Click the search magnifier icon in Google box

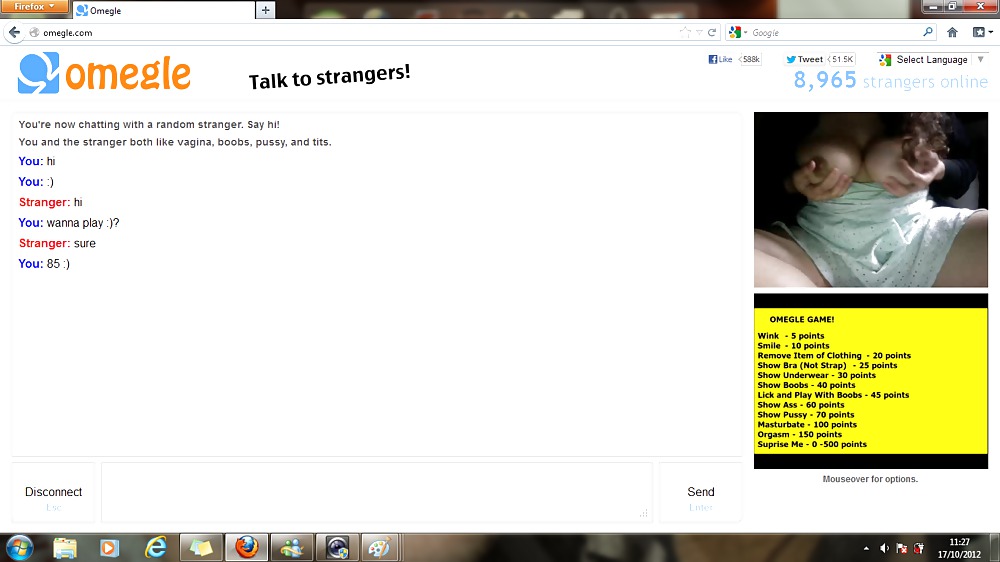927,32
